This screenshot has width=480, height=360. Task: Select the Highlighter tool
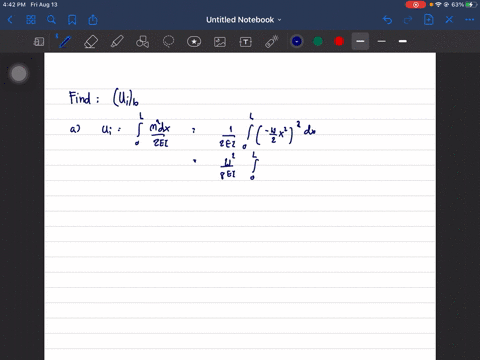click(x=117, y=42)
